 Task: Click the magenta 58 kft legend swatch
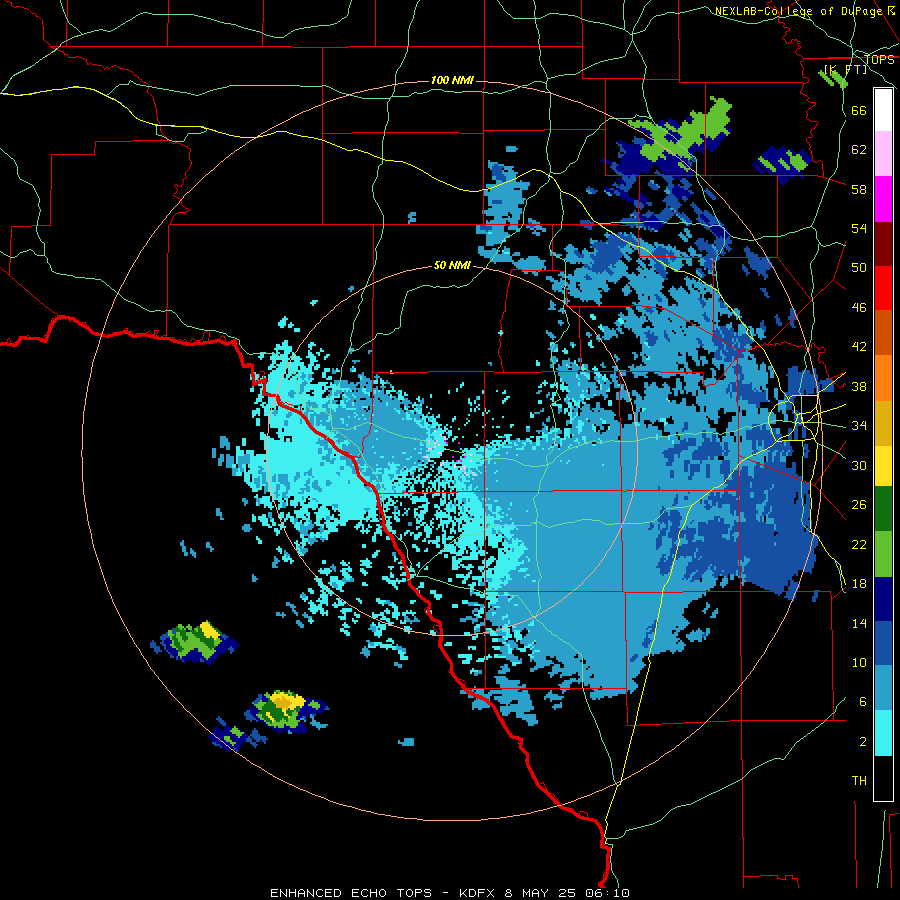coord(883,199)
